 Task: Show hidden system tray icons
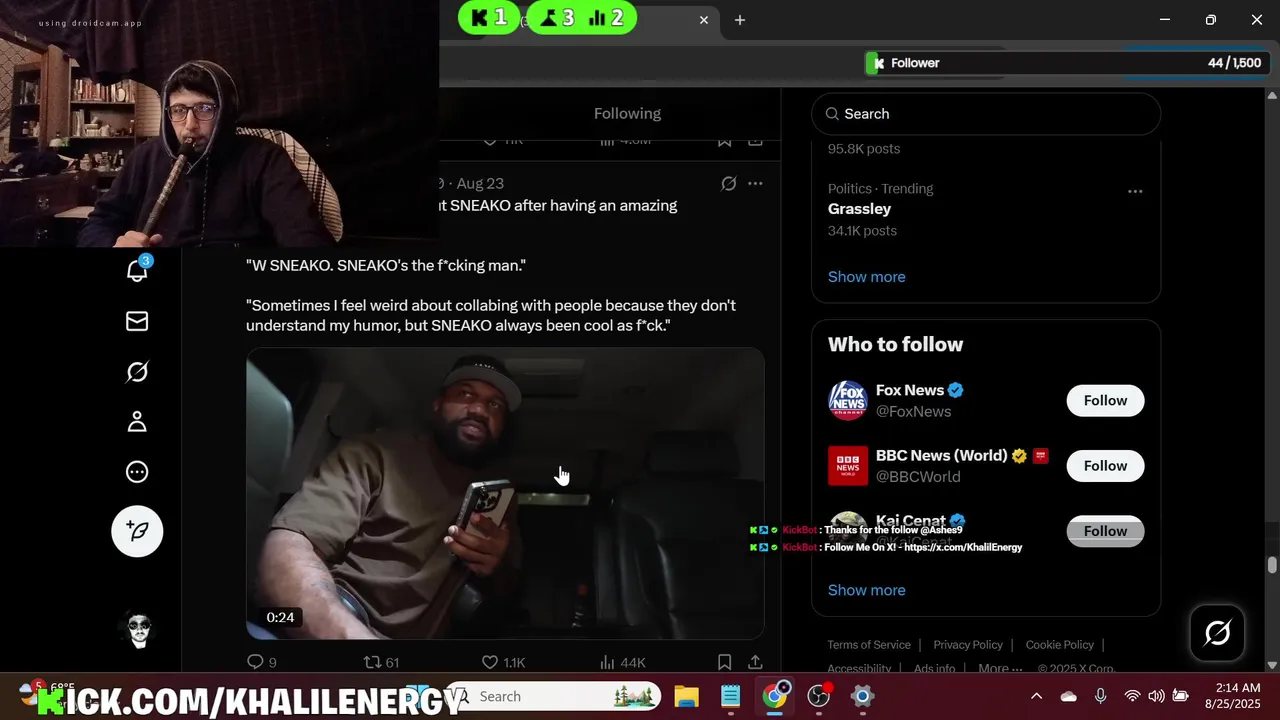1036,696
